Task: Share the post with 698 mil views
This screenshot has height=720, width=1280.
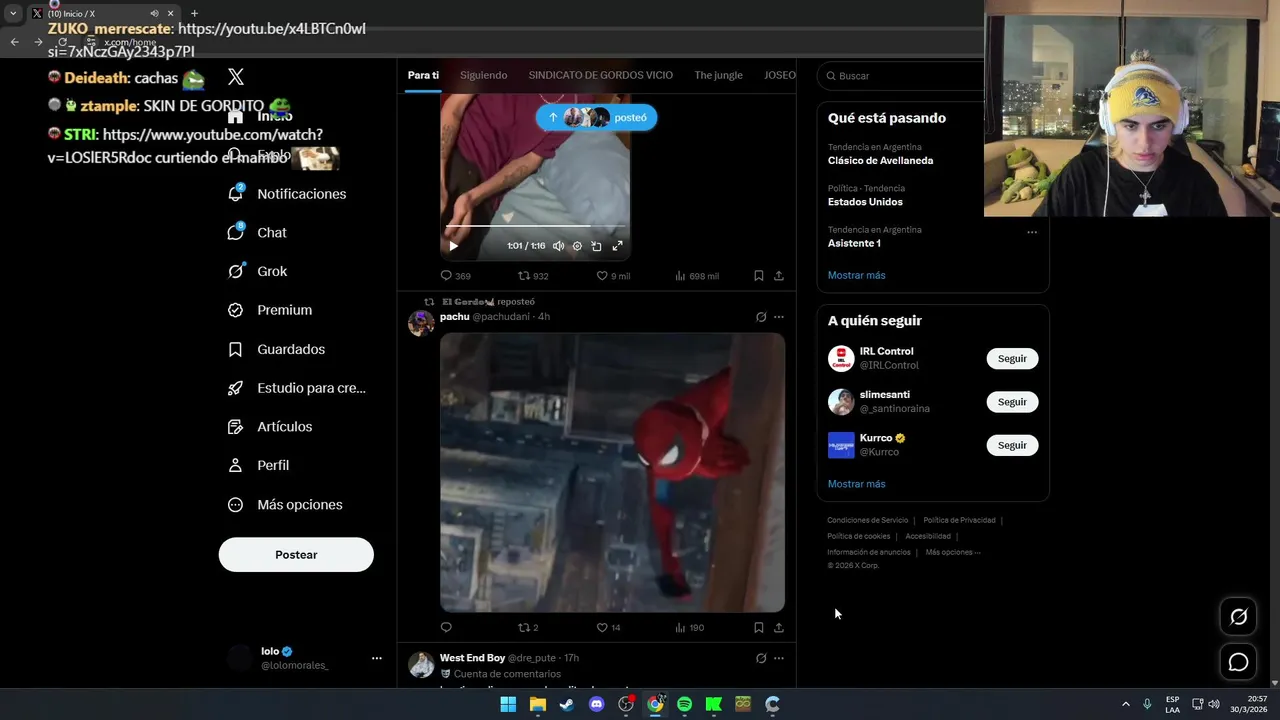Action: point(779,276)
